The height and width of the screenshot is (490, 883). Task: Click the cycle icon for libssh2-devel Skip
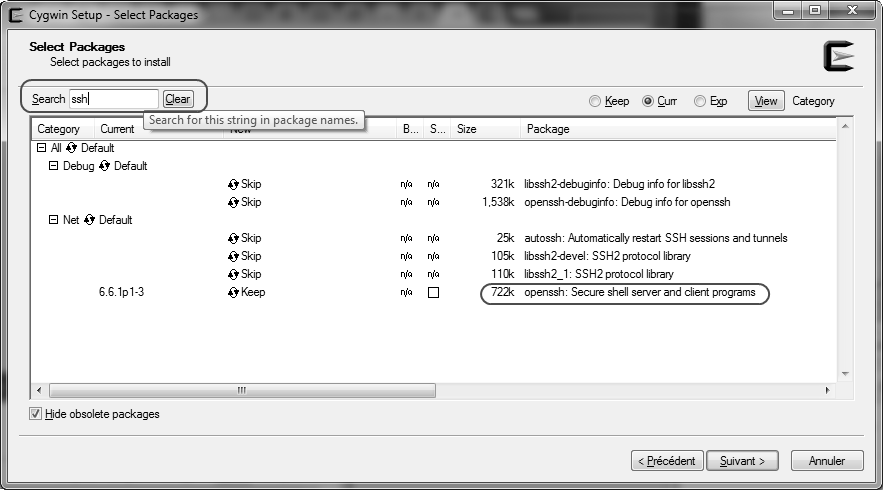[233, 256]
